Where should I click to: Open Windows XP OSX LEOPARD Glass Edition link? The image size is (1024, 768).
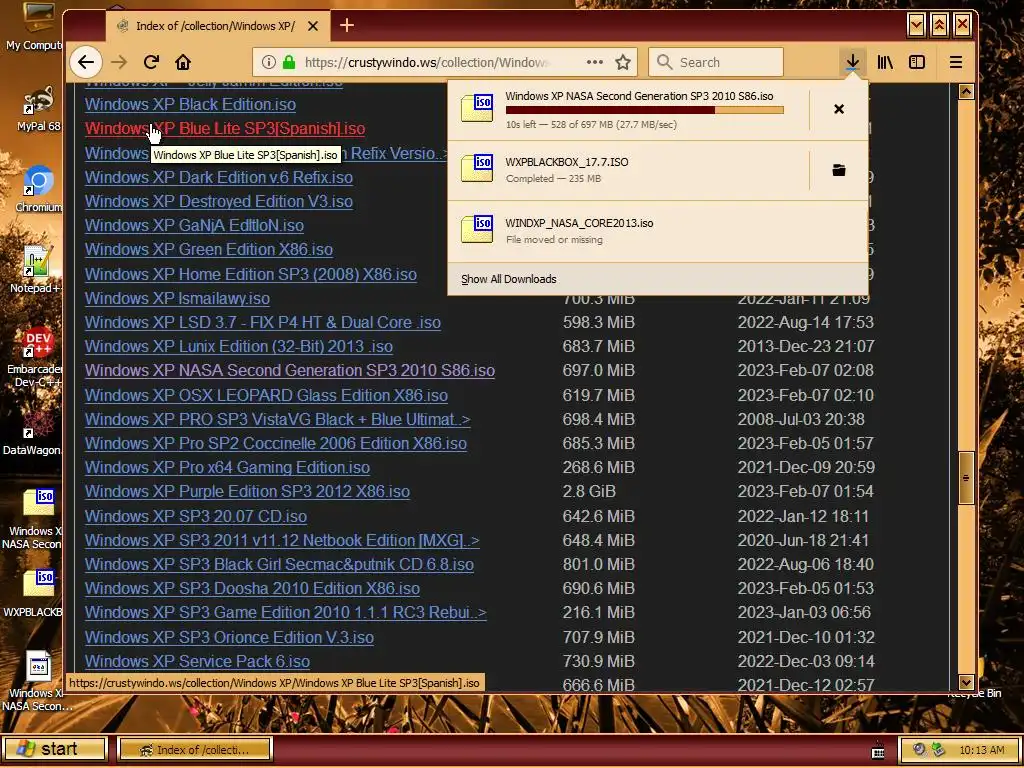coord(266,396)
